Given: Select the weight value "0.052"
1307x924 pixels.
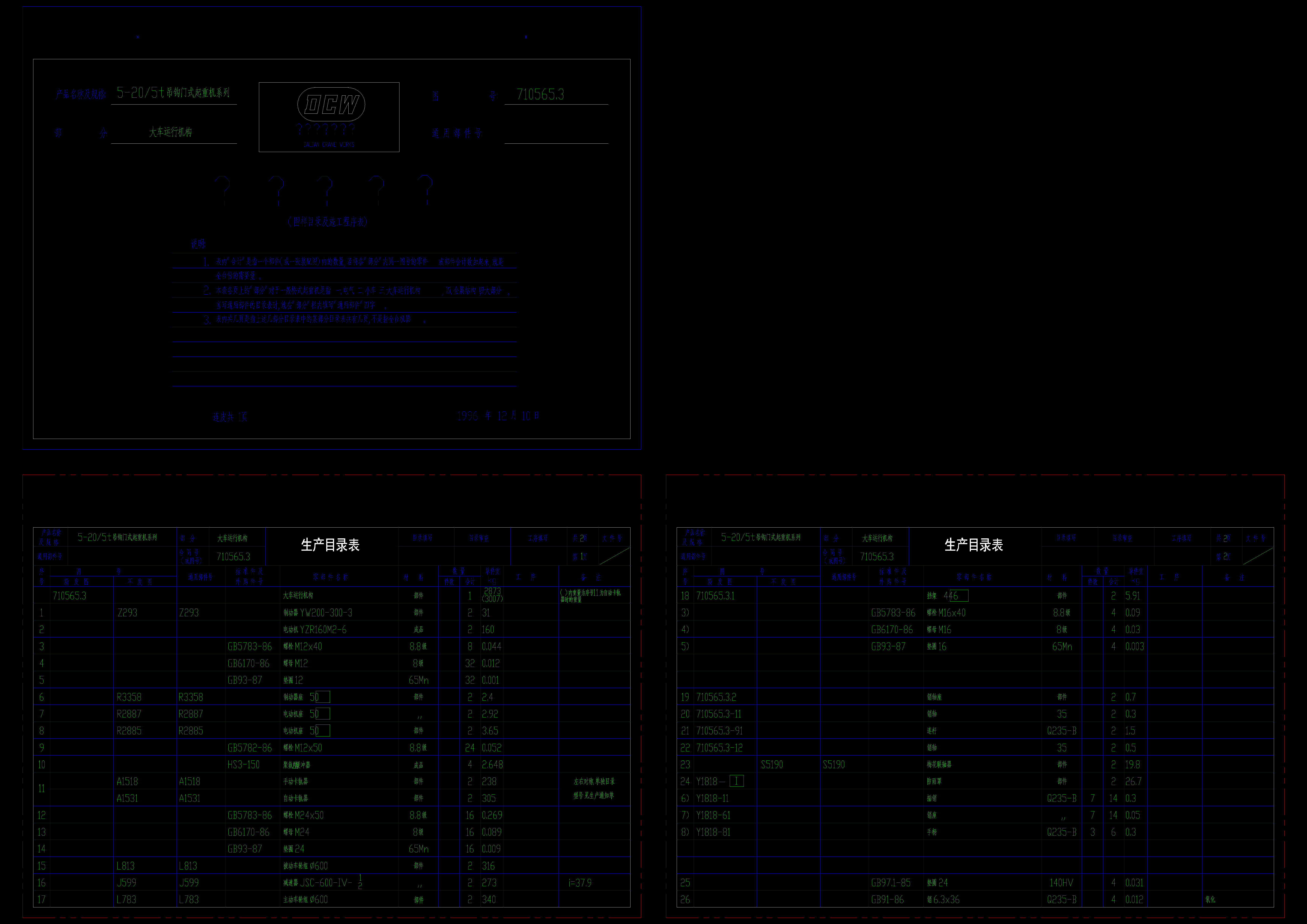Looking at the screenshot, I should [x=492, y=748].
